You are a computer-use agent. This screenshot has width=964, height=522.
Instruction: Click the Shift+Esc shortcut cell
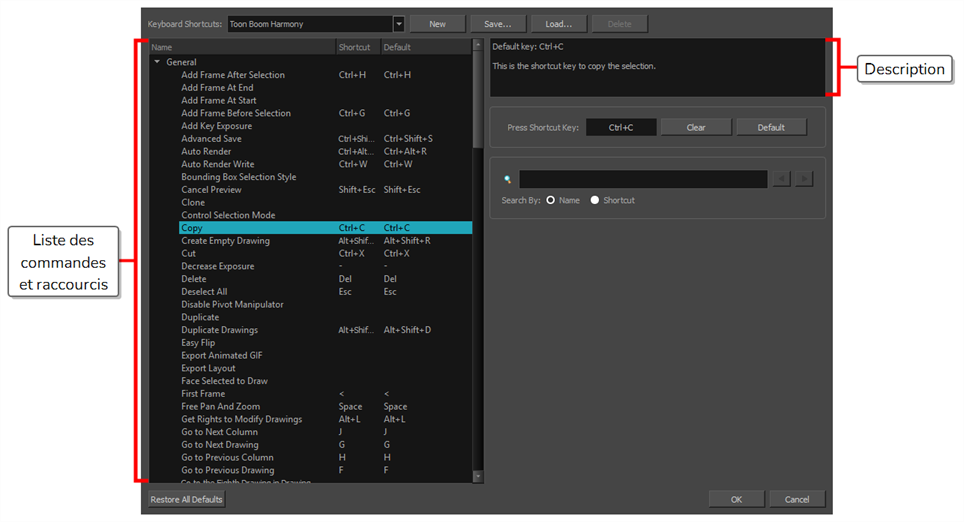[x=357, y=190]
